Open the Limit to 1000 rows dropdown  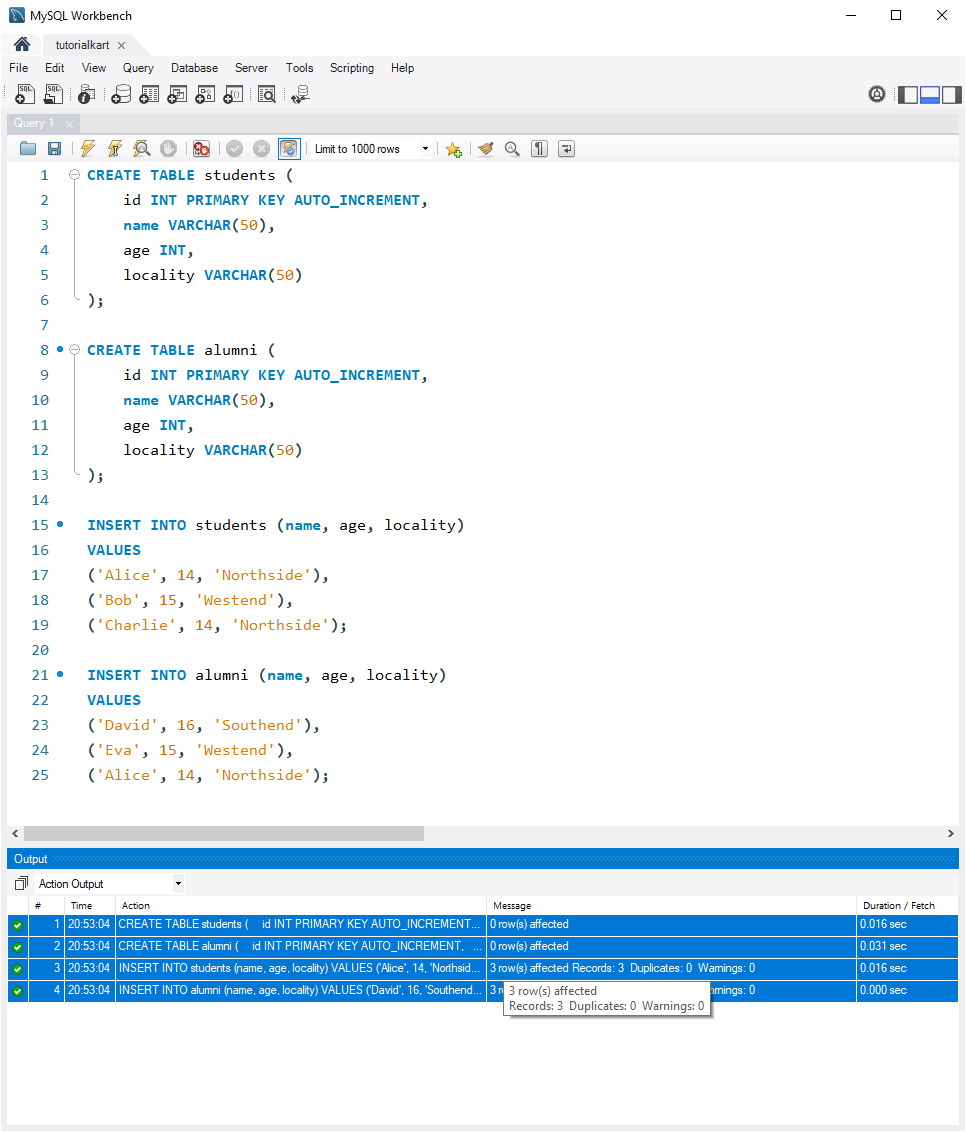pos(371,149)
